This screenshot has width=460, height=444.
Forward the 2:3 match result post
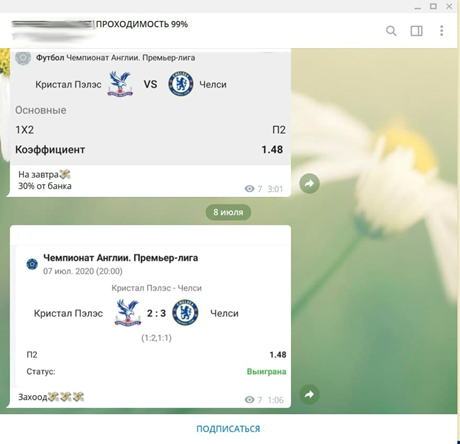coord(309,394)
